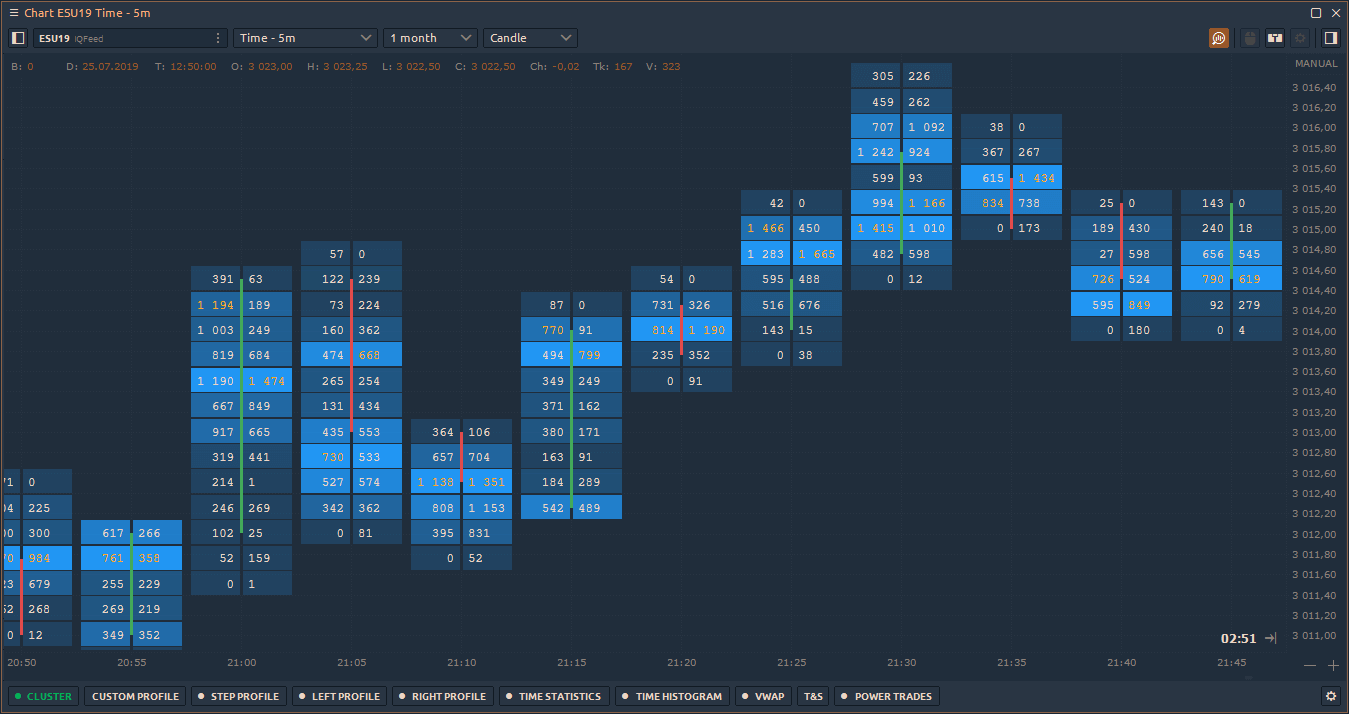1349x714 pixels.
Task: Click the left panel toggle beside ESU19 symbol
Action: 17,37
